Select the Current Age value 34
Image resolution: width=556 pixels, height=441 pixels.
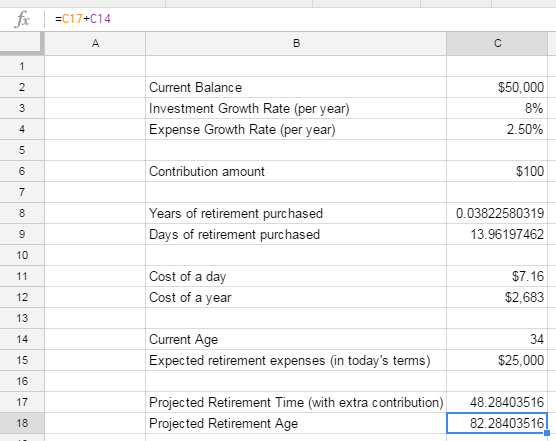497,339
